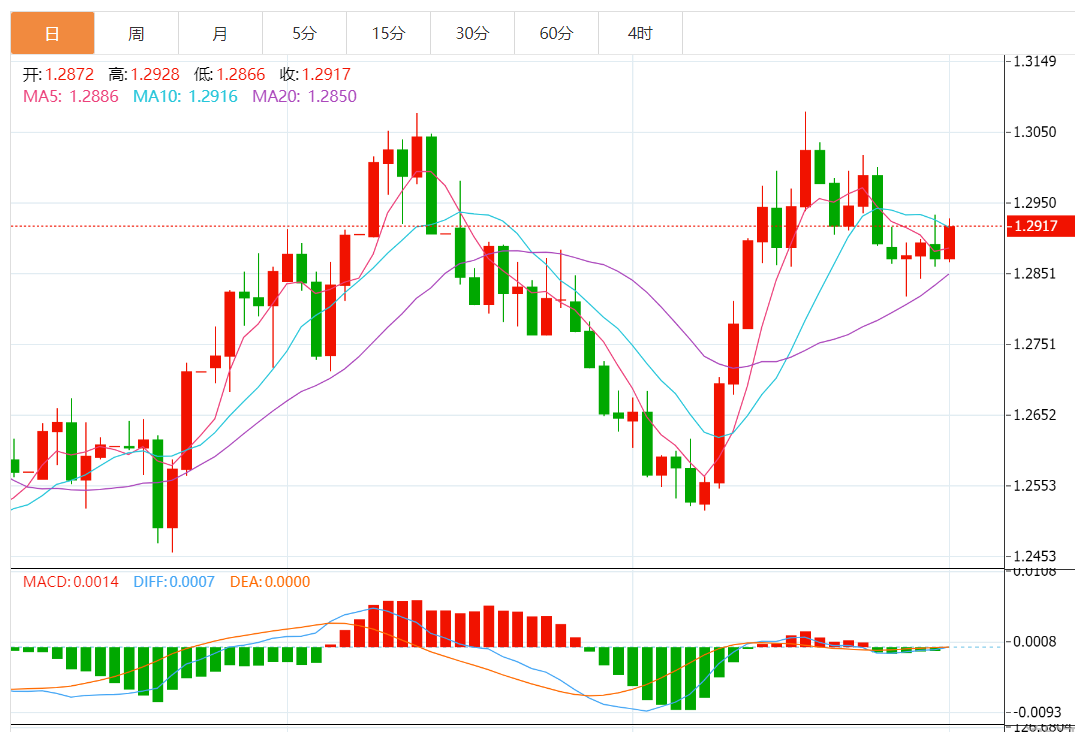The width and height of the screenshot is (1075, 732).
Task: Click the 1.2453 price axis label
Action: click(x=1035, y=557)
